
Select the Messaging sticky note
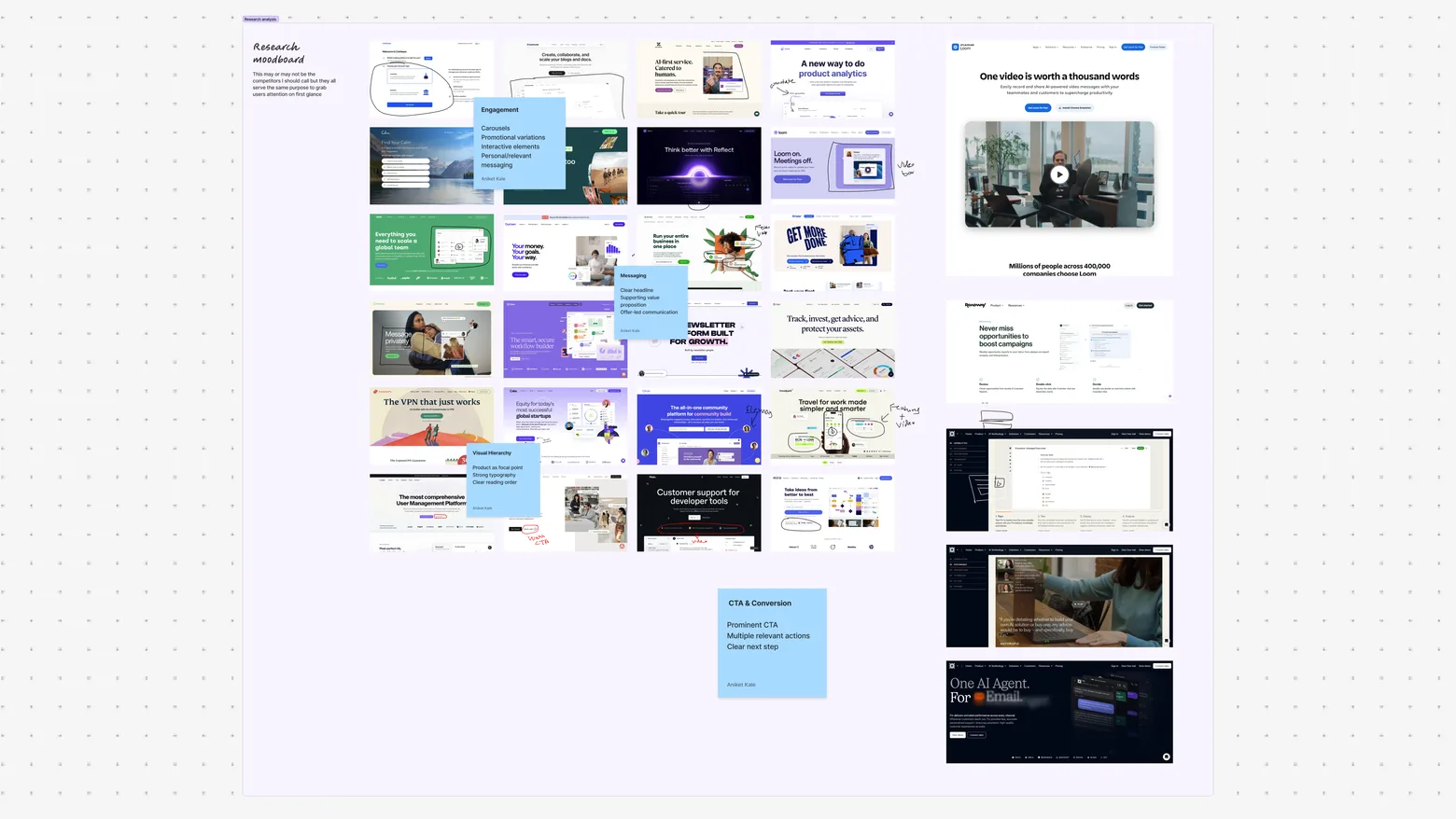(x=652, y=303)
